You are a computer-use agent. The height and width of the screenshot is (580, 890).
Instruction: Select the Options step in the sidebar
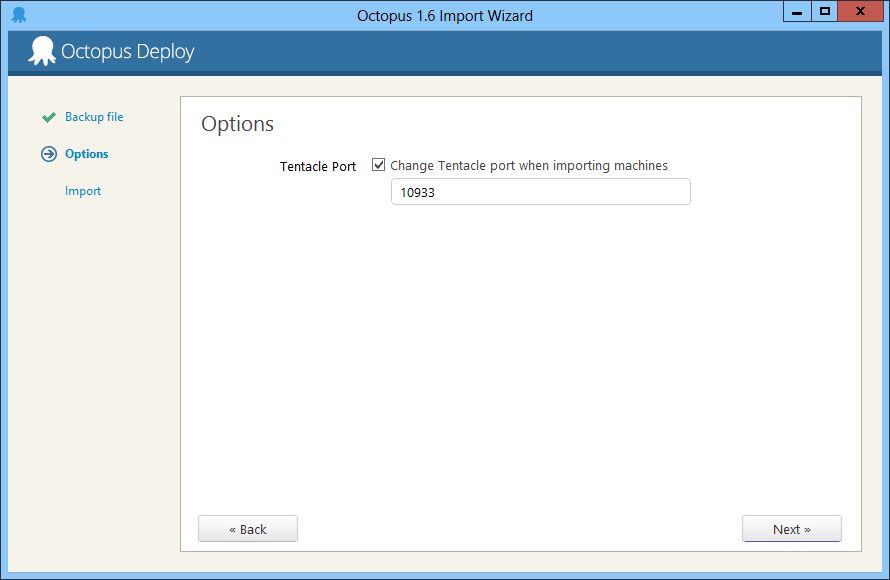tap(86, 154)
